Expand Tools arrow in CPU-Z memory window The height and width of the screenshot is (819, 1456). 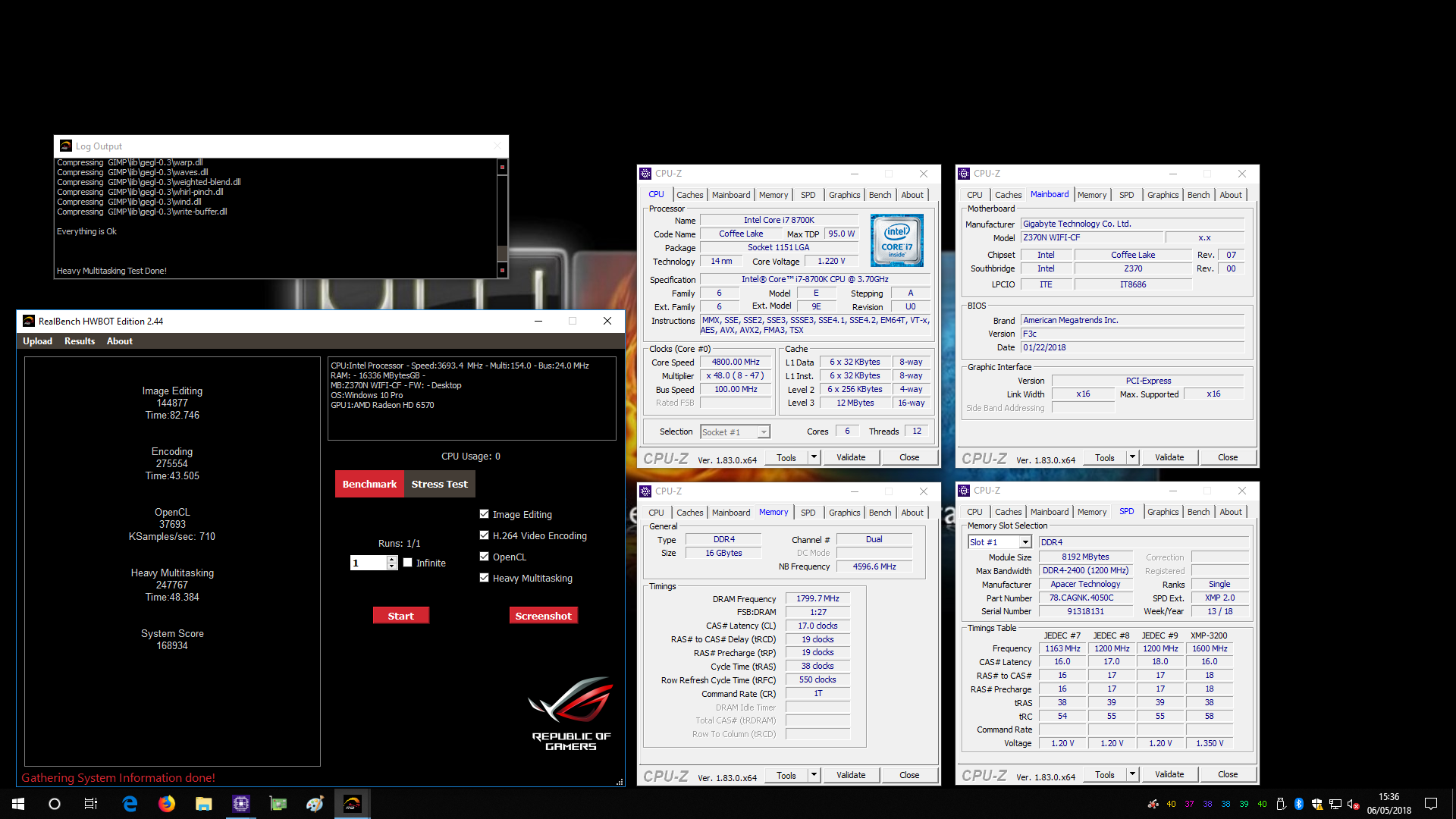814,775
